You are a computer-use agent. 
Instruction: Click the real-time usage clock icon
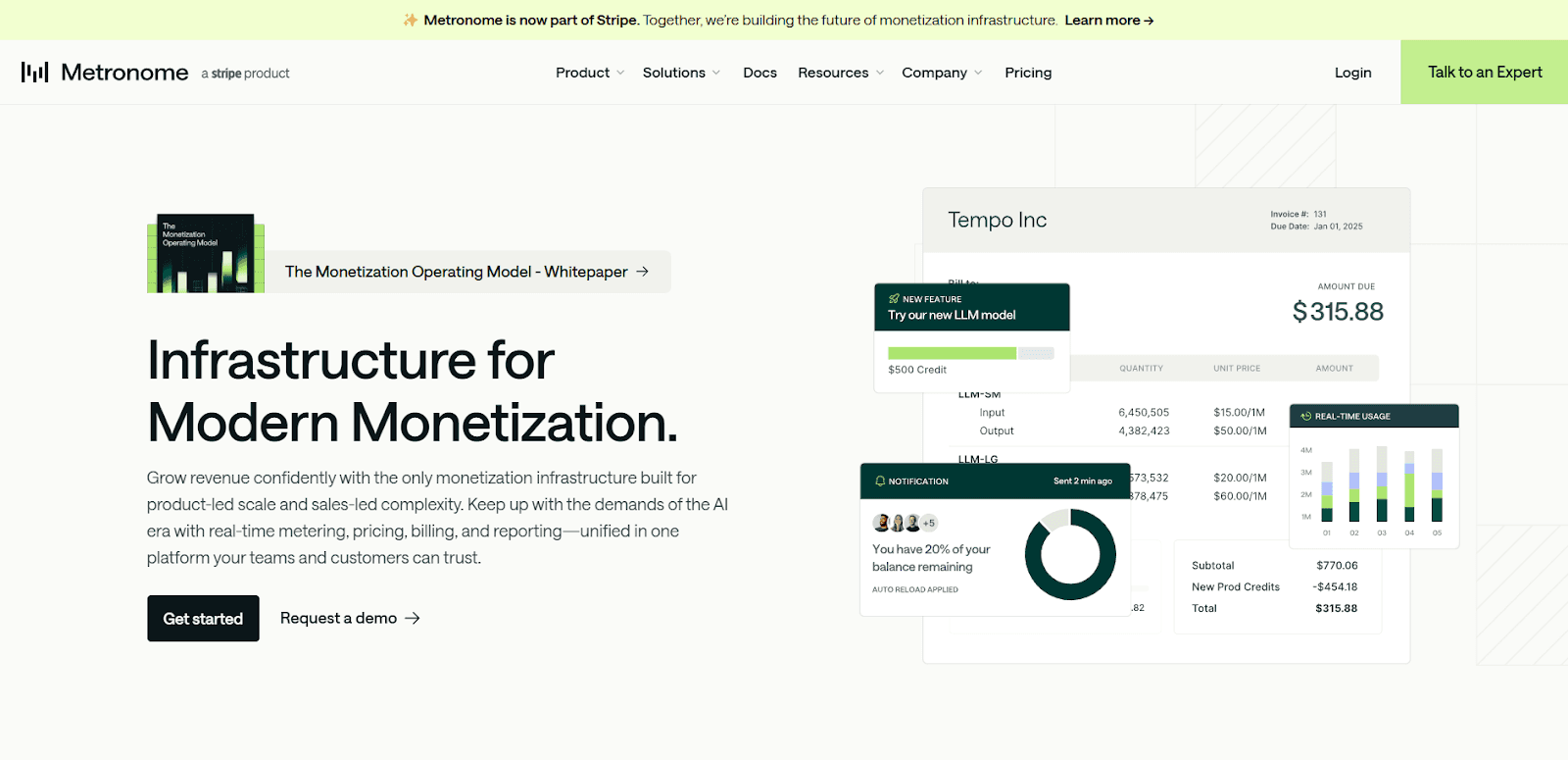[x=1306, y=416]
